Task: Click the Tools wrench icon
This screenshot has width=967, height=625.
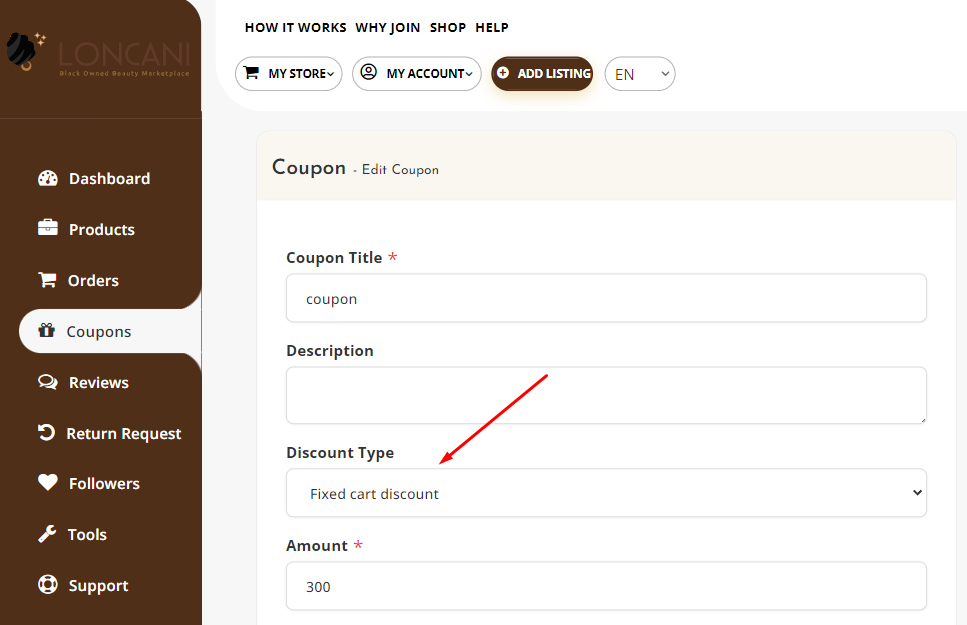Action: [47, 534]
